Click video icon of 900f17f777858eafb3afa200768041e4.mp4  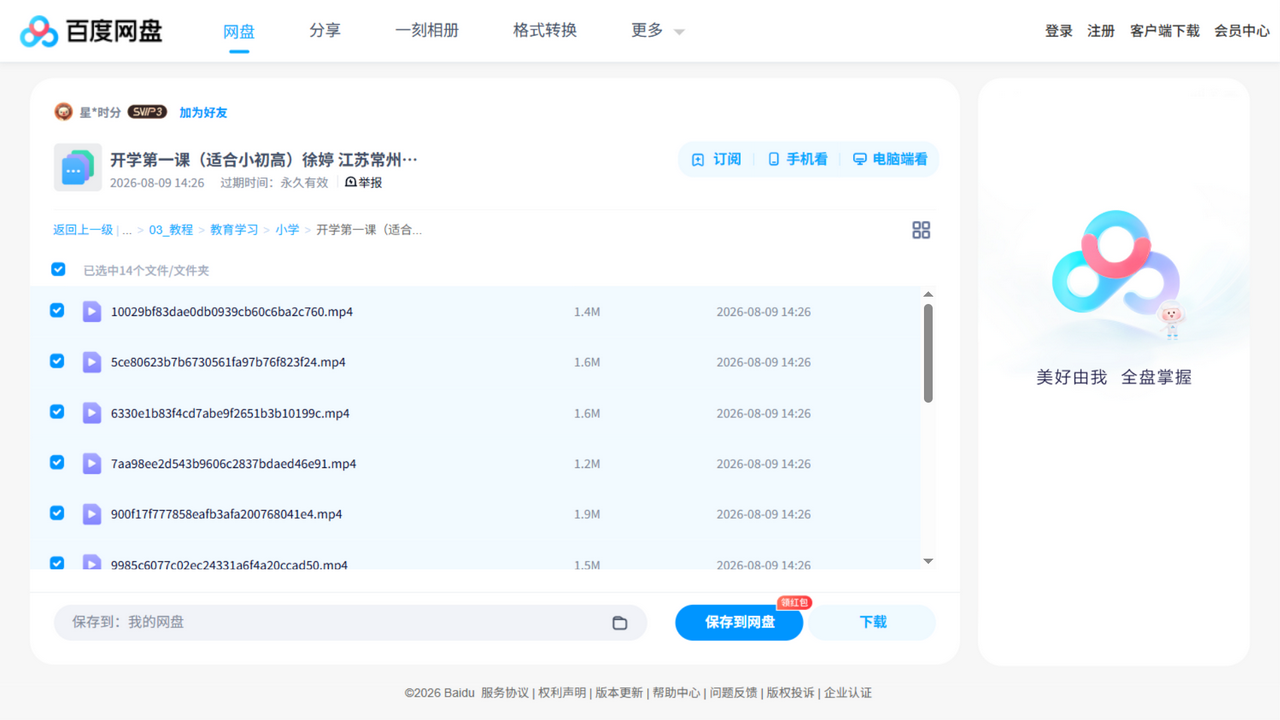[x=92, y=514]
